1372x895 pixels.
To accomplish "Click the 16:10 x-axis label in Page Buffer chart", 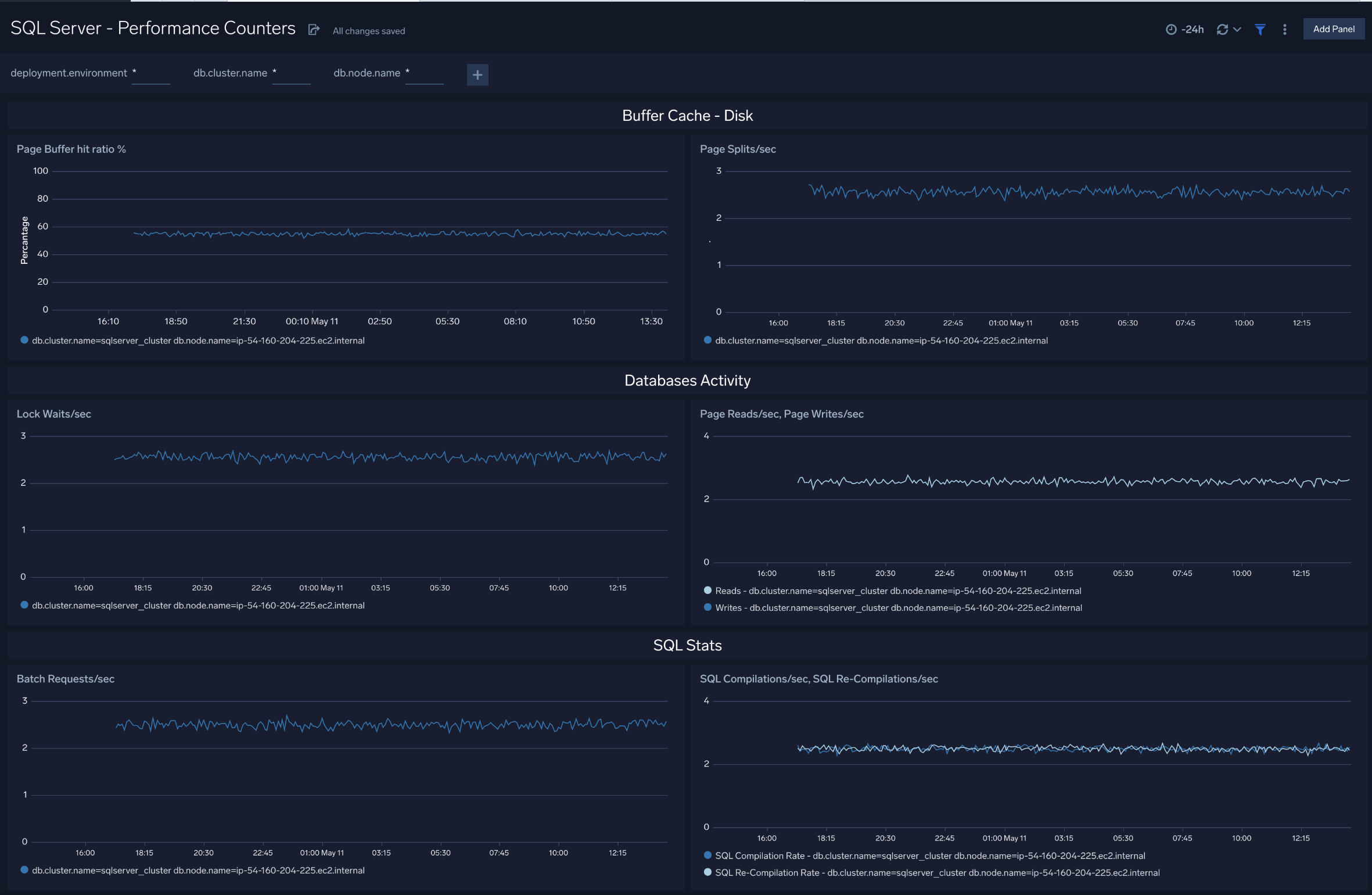I will tap(108, 321).
